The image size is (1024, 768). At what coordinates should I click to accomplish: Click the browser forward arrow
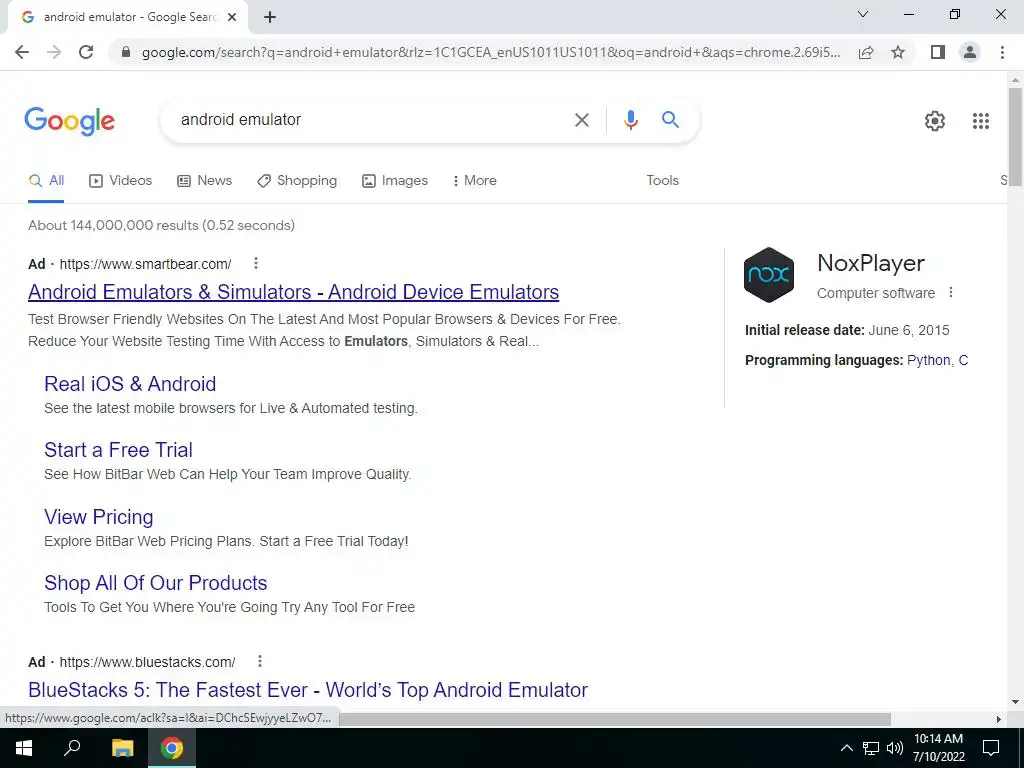(x=54, y=52)
